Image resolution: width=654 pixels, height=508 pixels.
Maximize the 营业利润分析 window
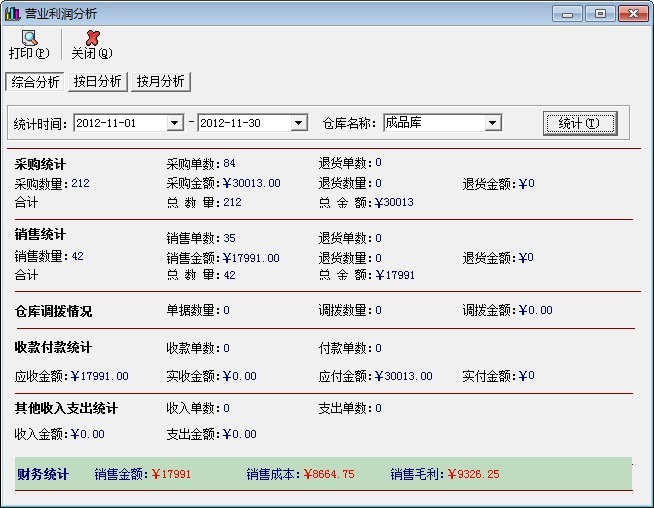(x=600, y=13)
